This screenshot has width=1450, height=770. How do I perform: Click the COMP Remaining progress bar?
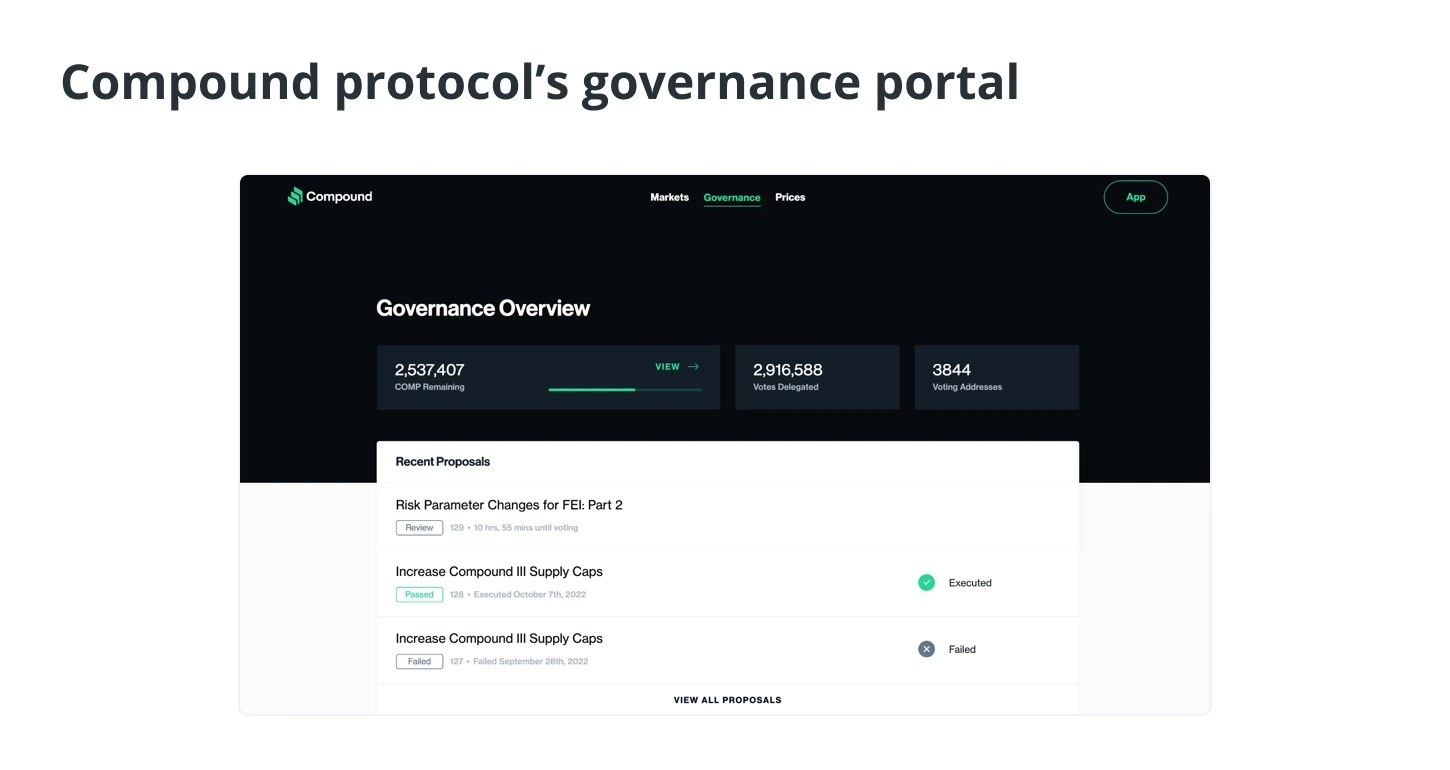625,390
